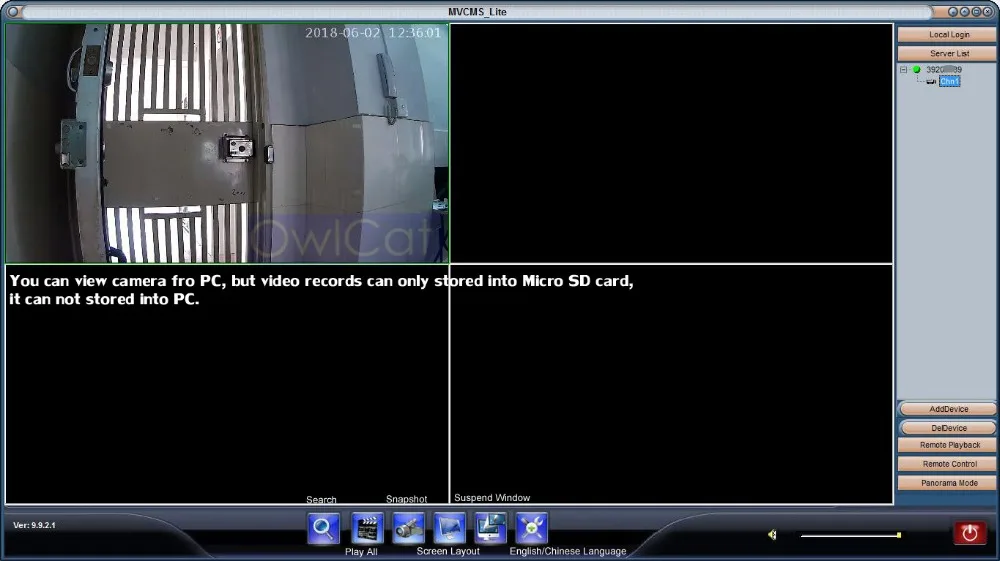This screenshot has height=561, width=1000.
Task: Select the bottom-left video pane
Action: click(227, 384)
